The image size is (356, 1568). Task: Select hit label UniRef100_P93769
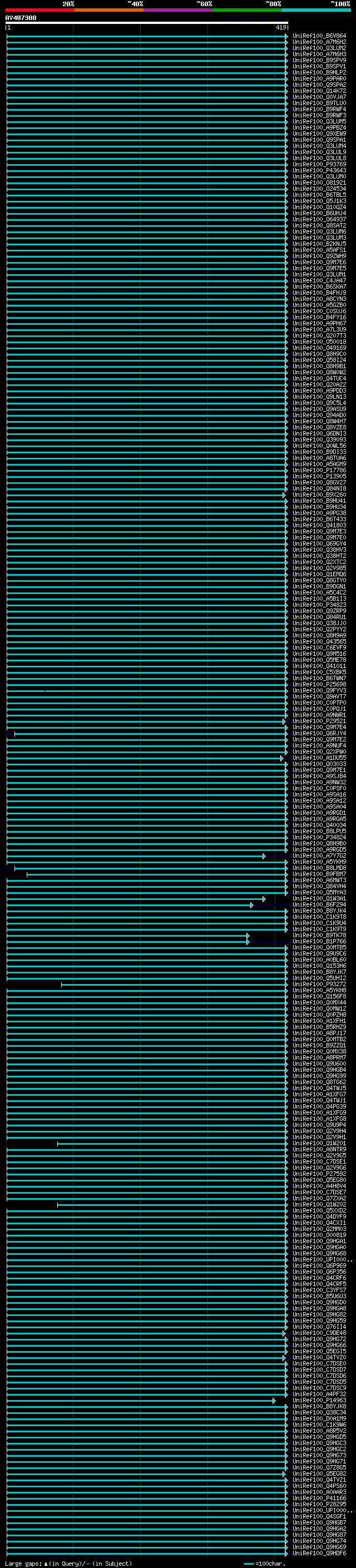[x=319, y=164]
